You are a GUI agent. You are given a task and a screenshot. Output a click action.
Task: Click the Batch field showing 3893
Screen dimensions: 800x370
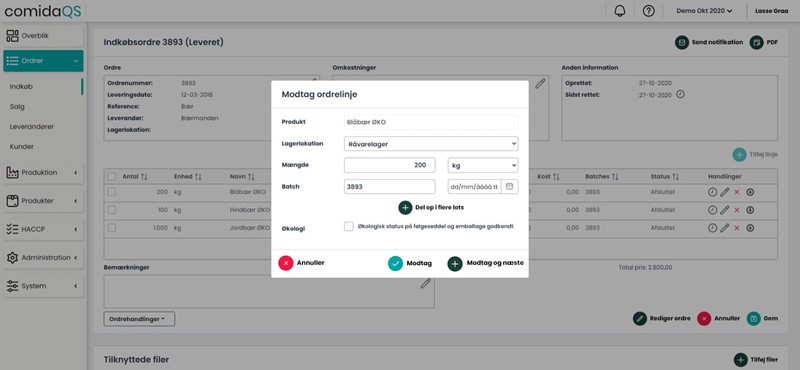coord(389,187)
